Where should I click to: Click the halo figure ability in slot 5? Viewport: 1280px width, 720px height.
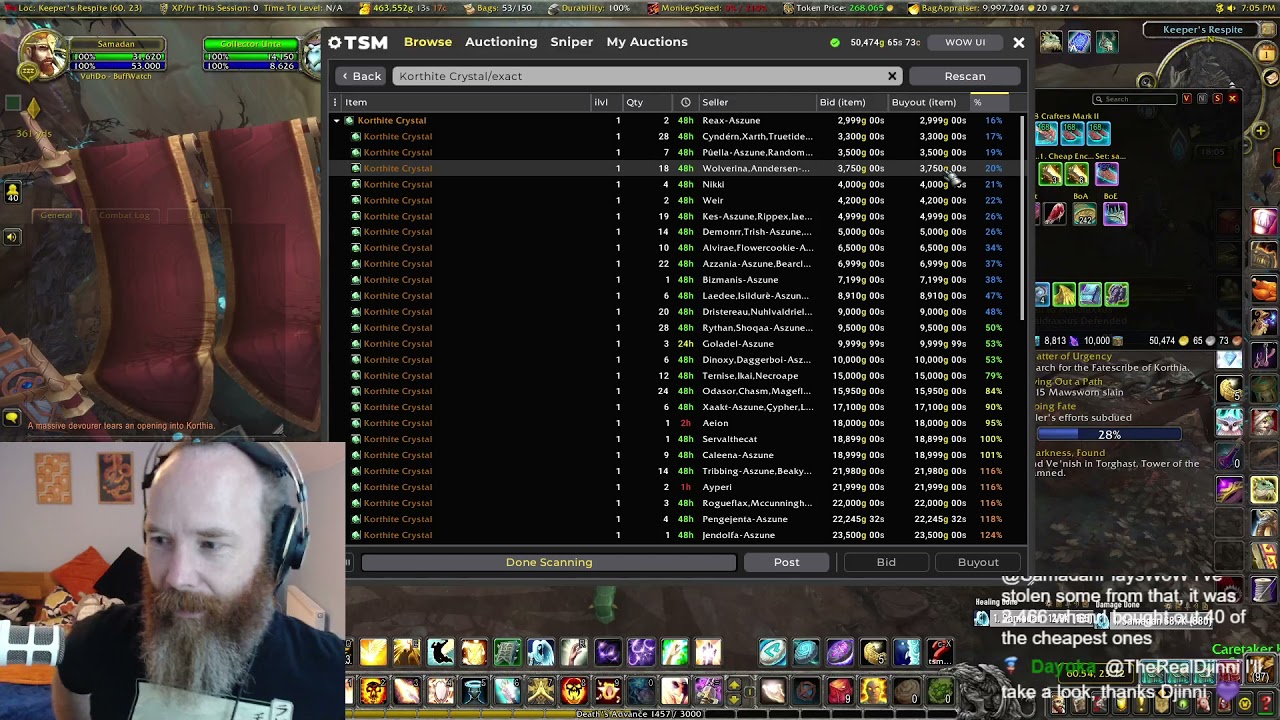coord(474,691)
